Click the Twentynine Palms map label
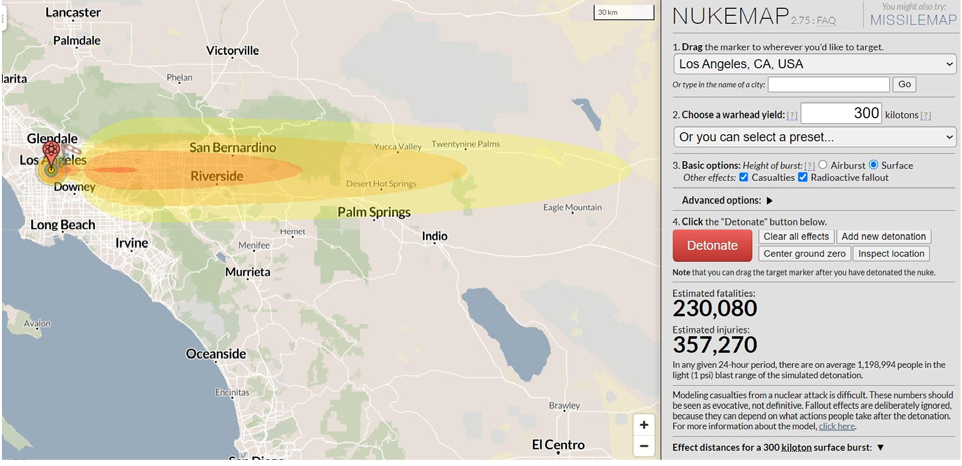962x466 pixels. point(466,144)
